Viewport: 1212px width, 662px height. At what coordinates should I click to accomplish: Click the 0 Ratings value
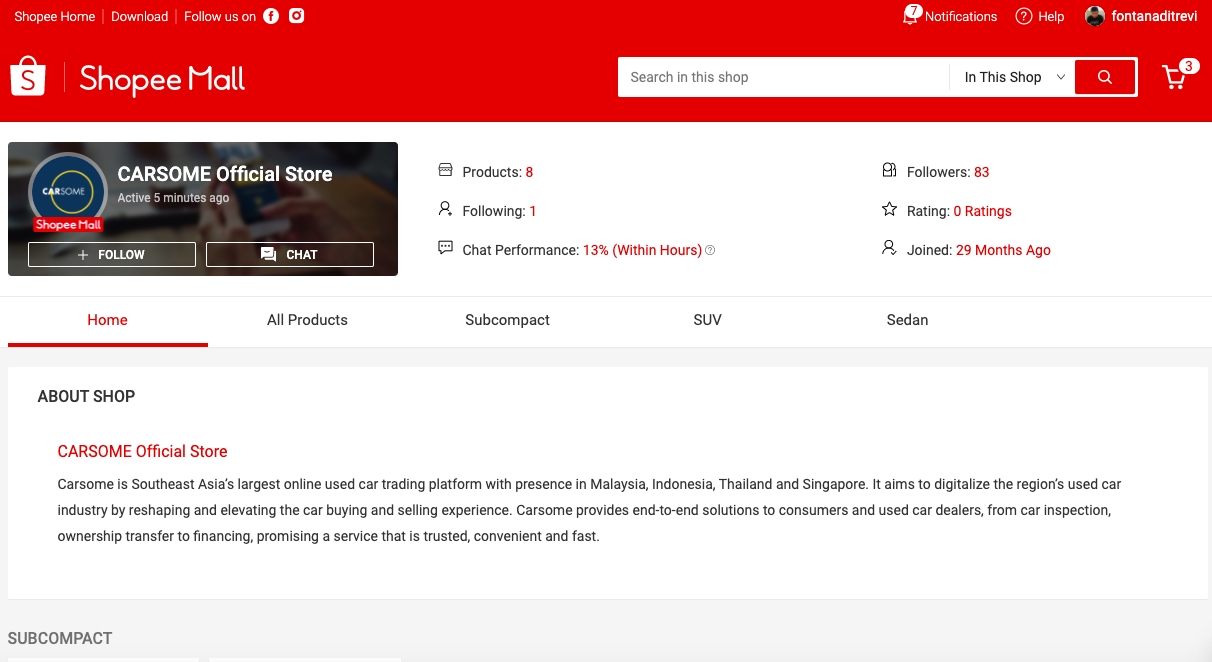[x=982, y=211]
